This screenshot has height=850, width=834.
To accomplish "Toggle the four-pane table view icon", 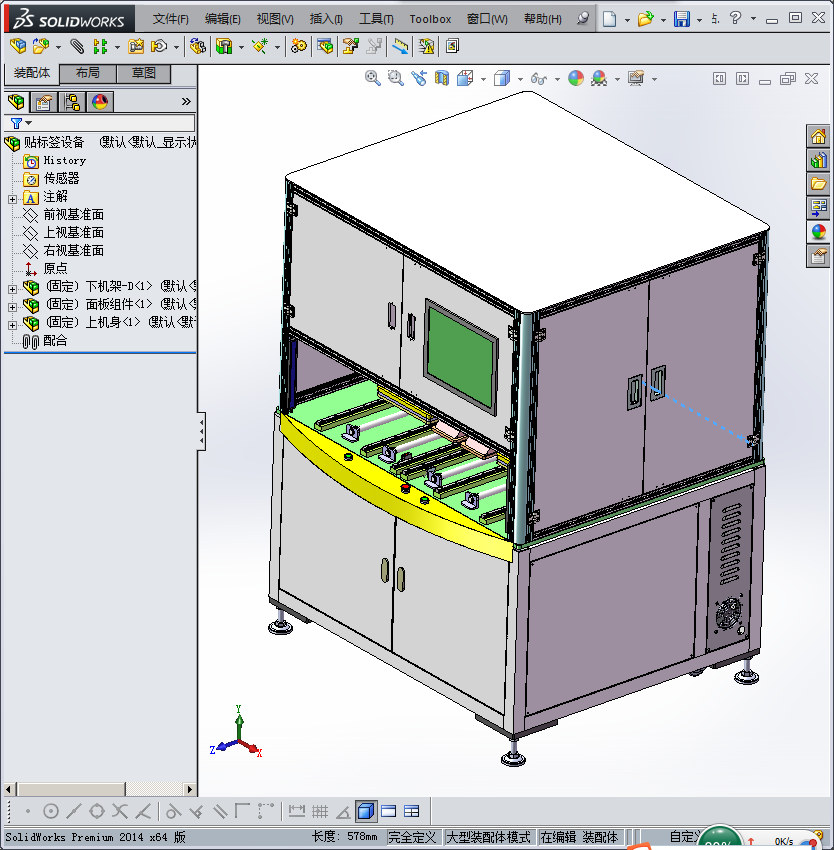I will tap(412, 811).
